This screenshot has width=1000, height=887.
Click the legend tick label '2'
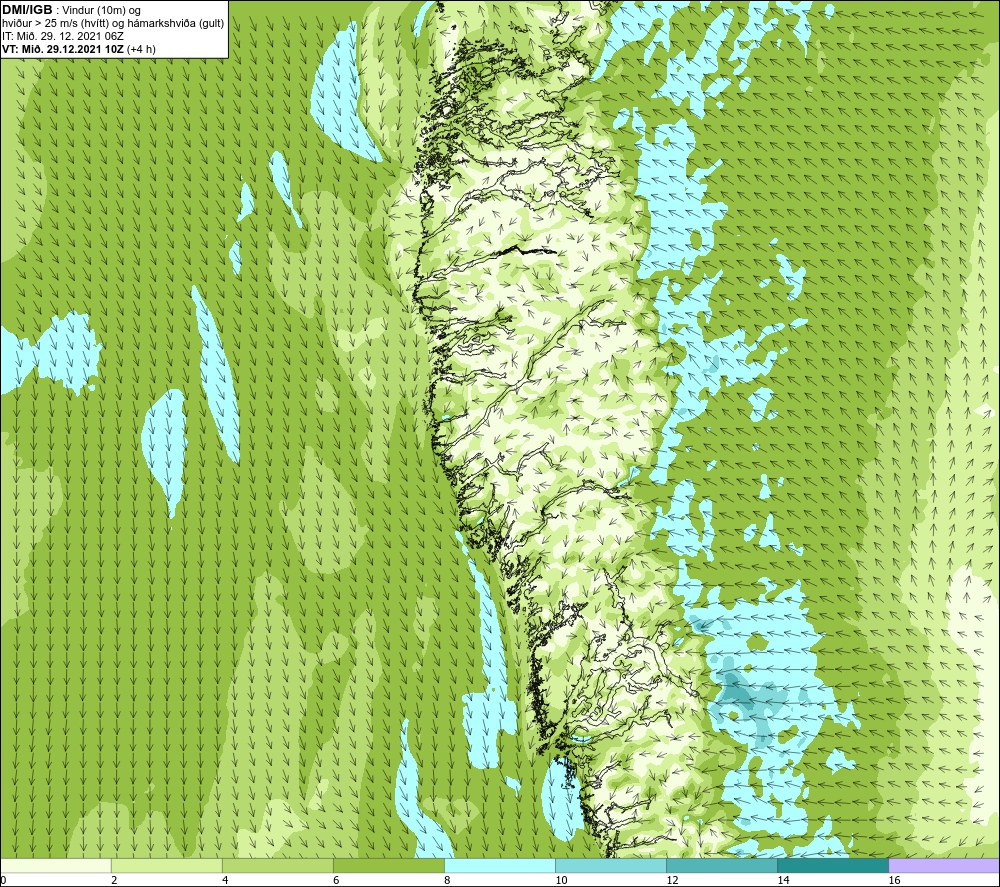pyautogui.click(x=114, y=881)
